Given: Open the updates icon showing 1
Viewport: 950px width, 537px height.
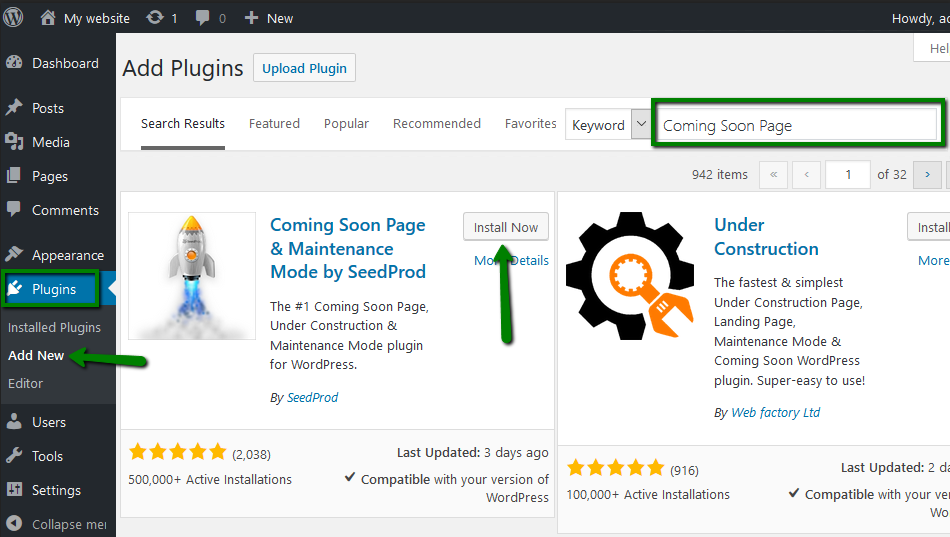Looking at the screenshot, I should (155, 18).
